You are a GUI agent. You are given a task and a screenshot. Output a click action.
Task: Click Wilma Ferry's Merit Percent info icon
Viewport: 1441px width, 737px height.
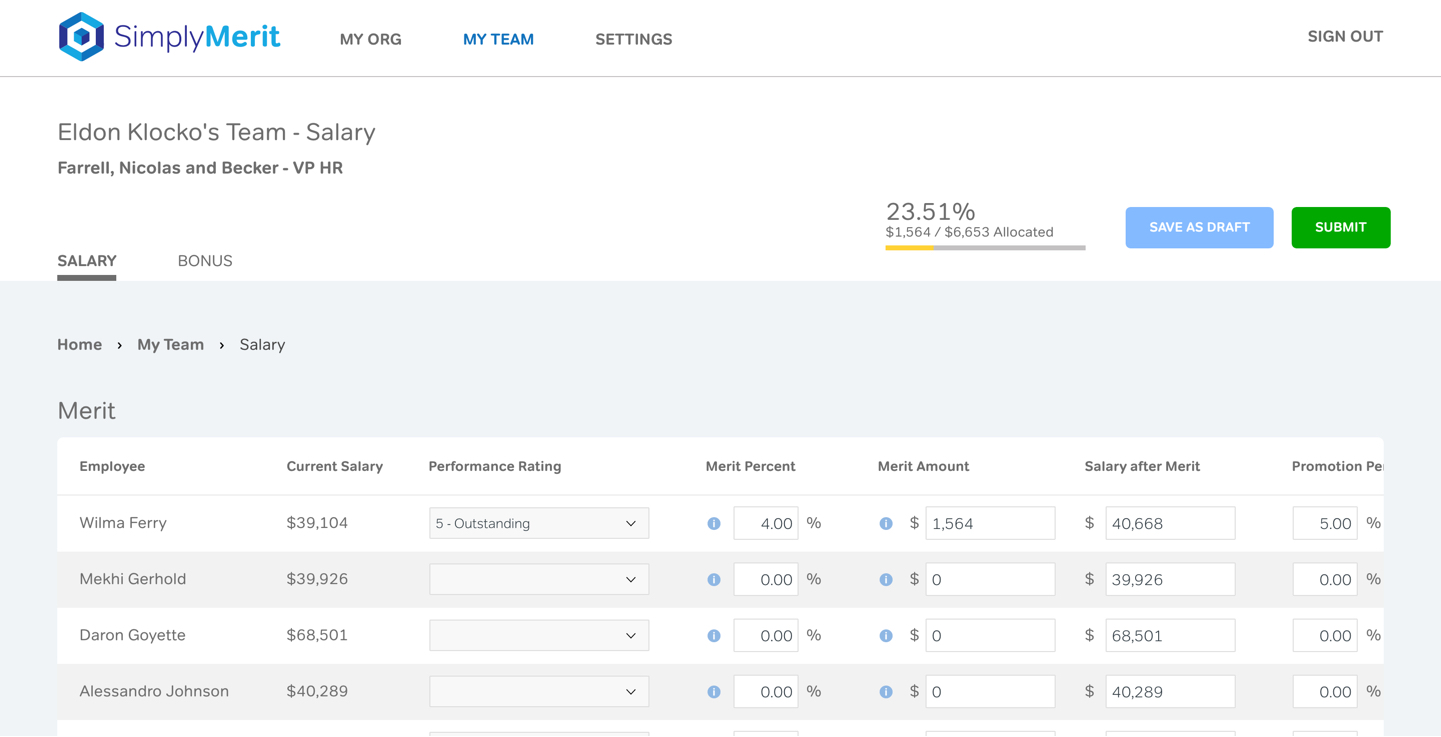(714, 524)
